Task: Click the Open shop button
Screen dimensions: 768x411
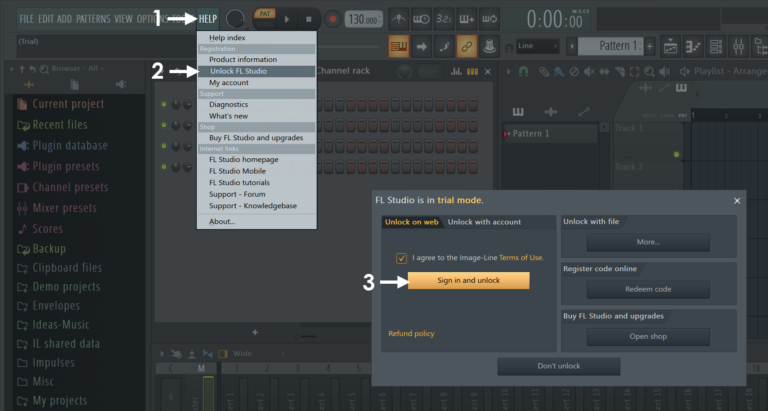Action: 648,337
